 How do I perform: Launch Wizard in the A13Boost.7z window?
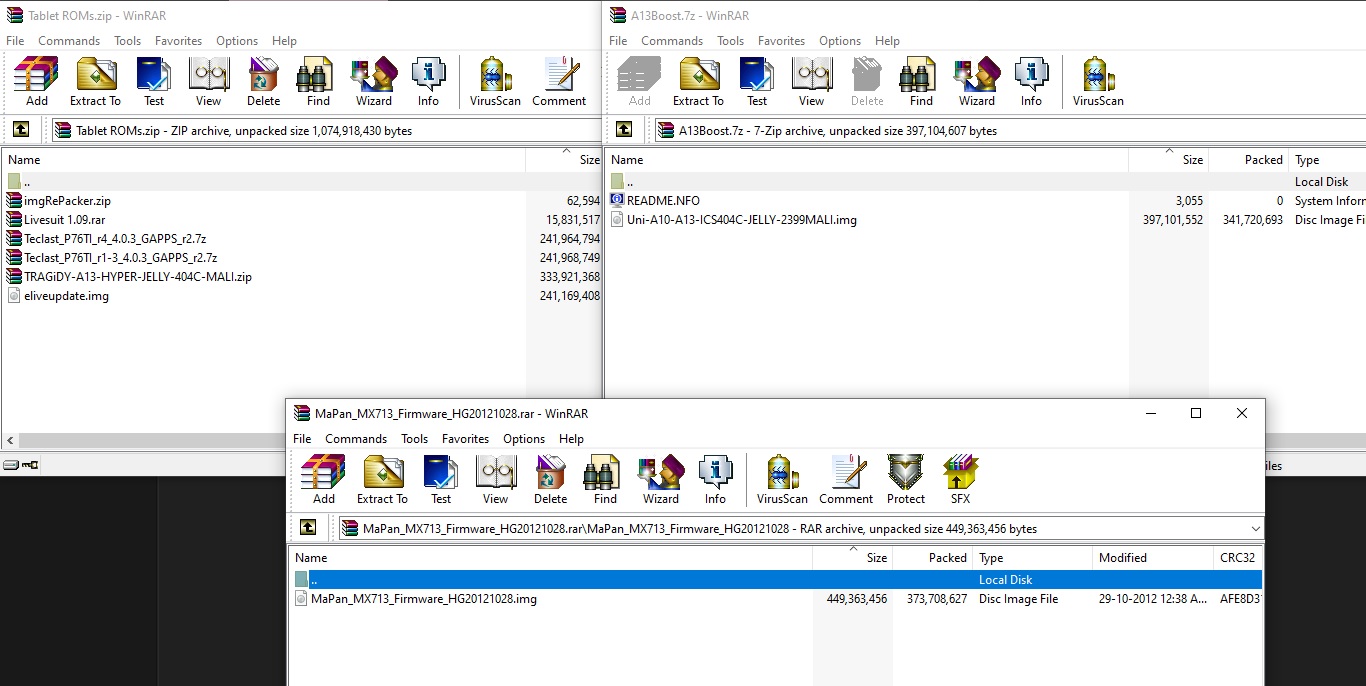tap(976, 81)
